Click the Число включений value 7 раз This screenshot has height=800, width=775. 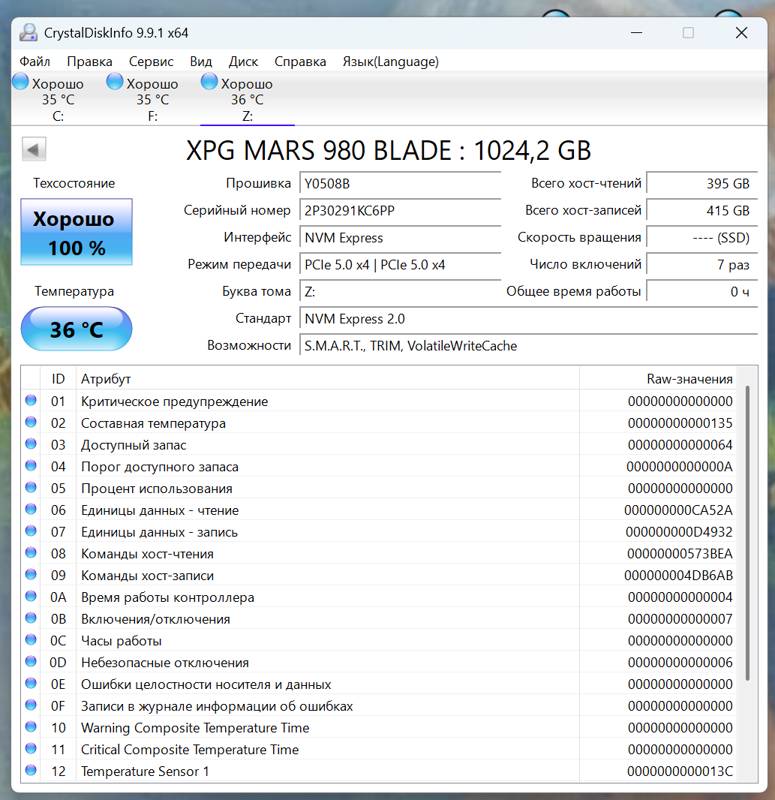point(702,265)
